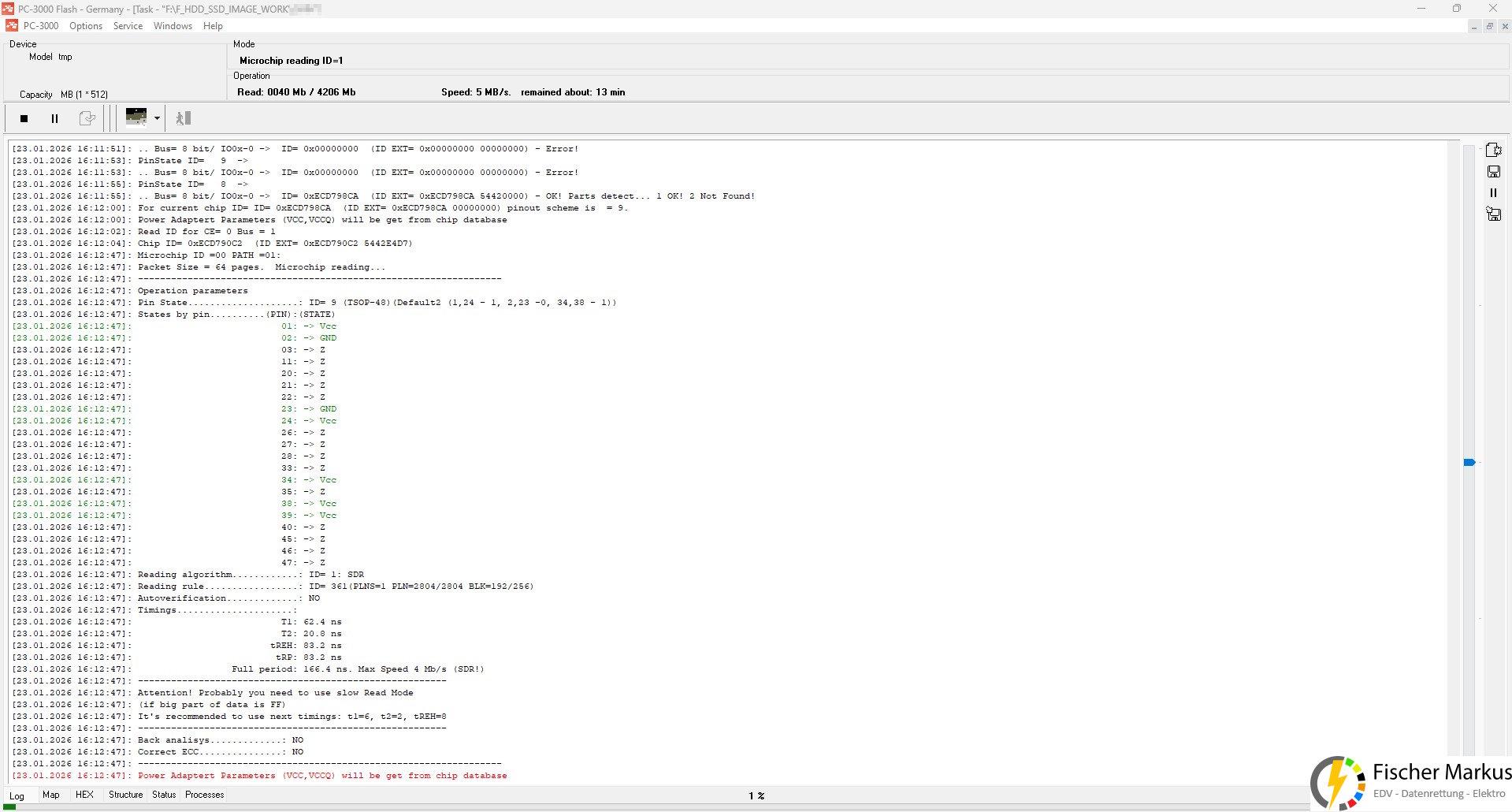The width and height of the screenshot is (1512, 812).
Task: Click the top log copy icon on right
Action: point(1493,150)
